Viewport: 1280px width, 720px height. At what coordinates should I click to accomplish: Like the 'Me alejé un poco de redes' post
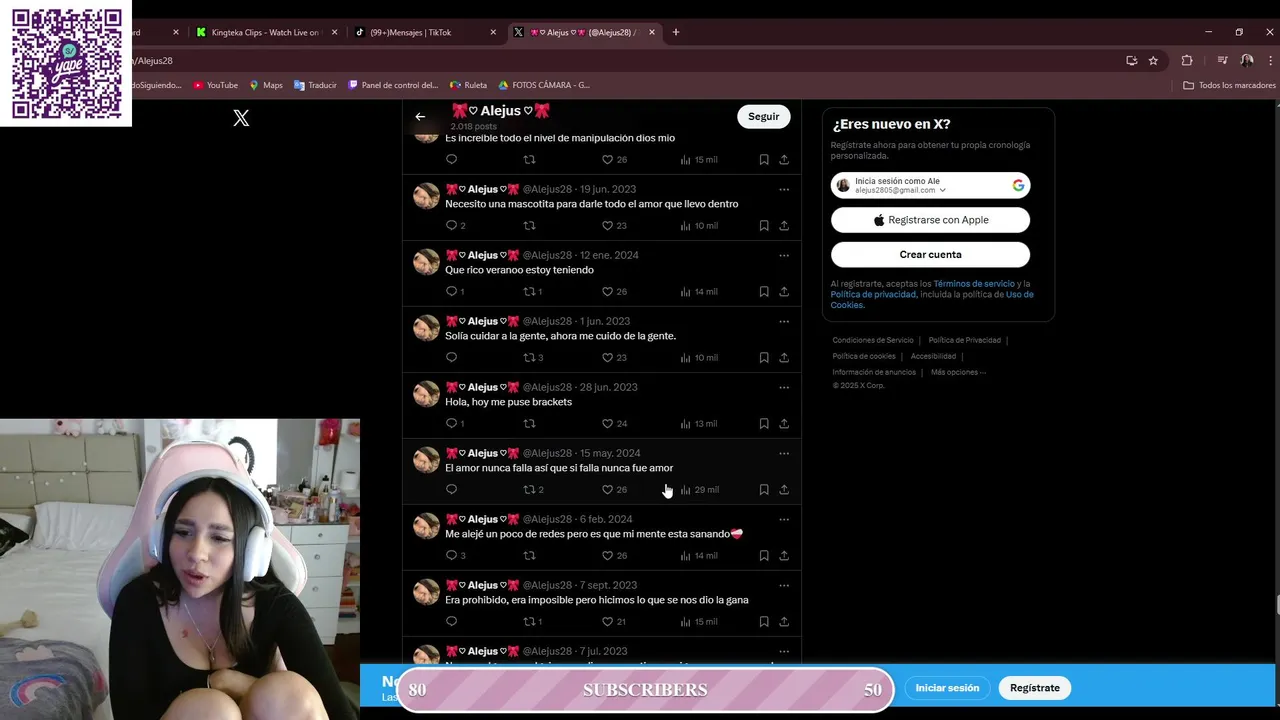click(607, 556)
